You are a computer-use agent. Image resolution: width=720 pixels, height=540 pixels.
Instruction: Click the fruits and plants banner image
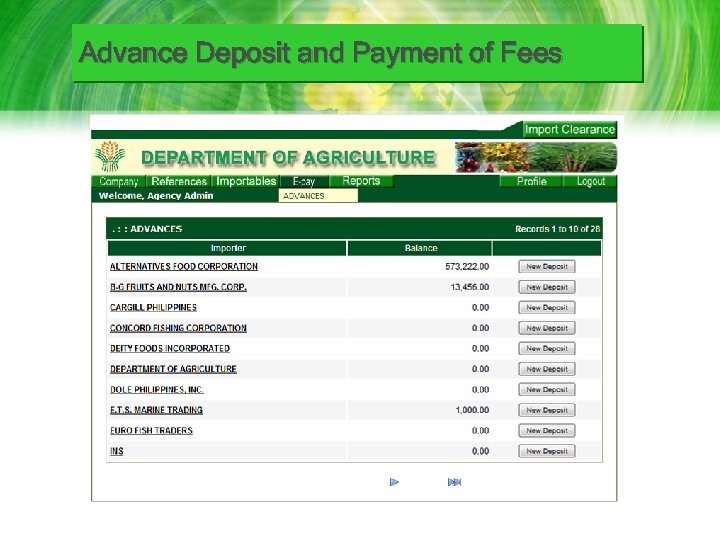coord(536,157)
